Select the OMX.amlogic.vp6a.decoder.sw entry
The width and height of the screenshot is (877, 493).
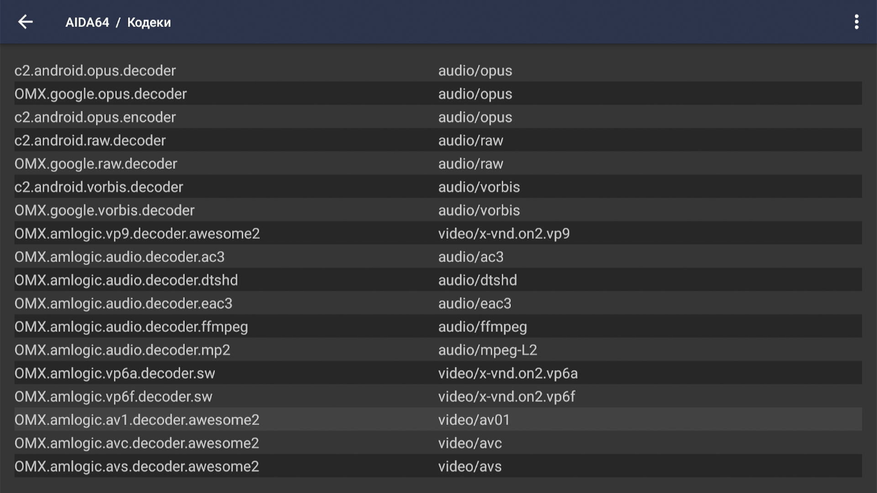tap(114, 373)
